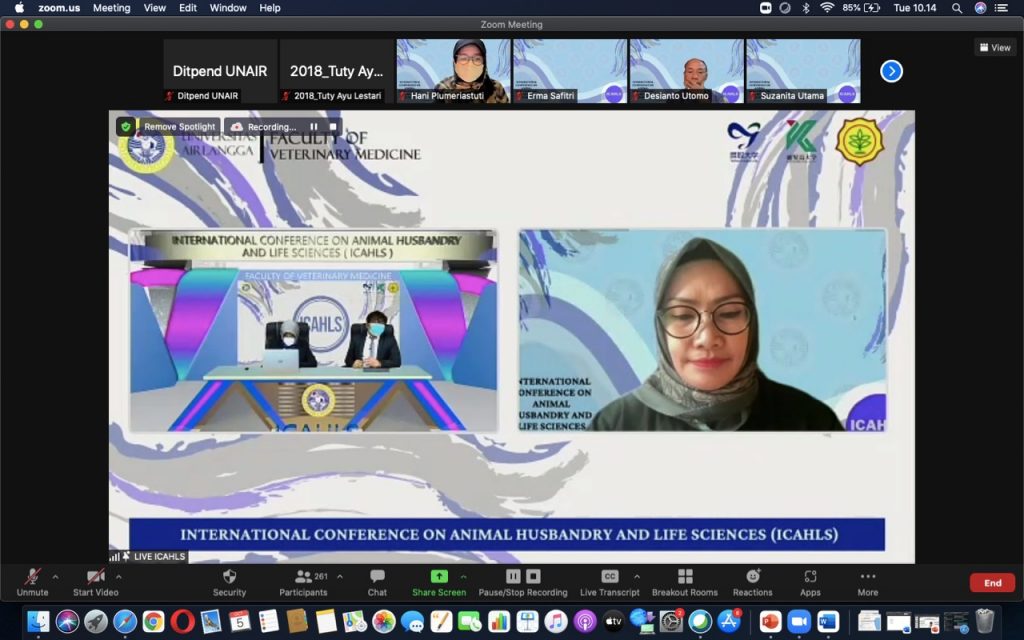Expand audio options arrow next to Unmute
Image resolution: width=1024 pixels, height=640 pixels.
point(55,576)
